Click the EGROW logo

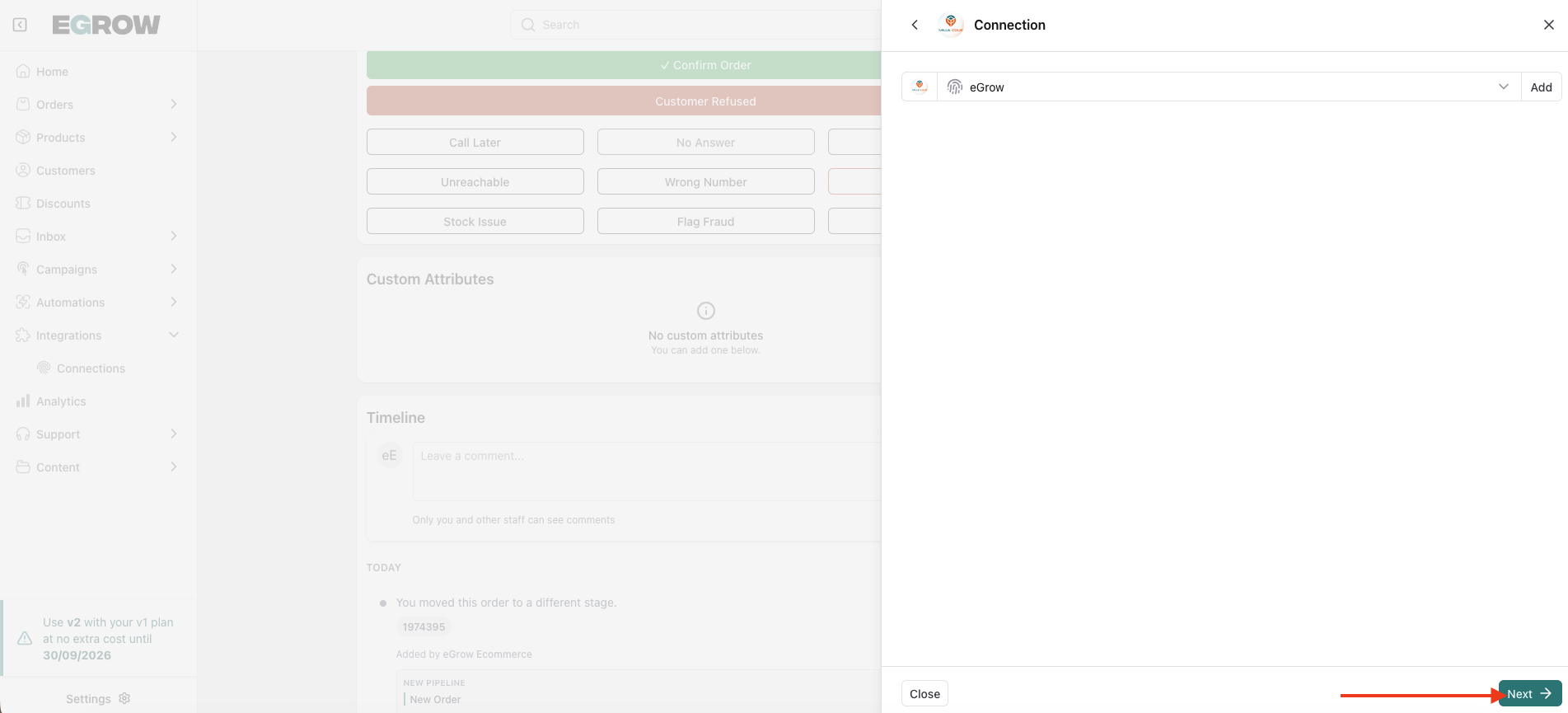click(x=106, y=25)
